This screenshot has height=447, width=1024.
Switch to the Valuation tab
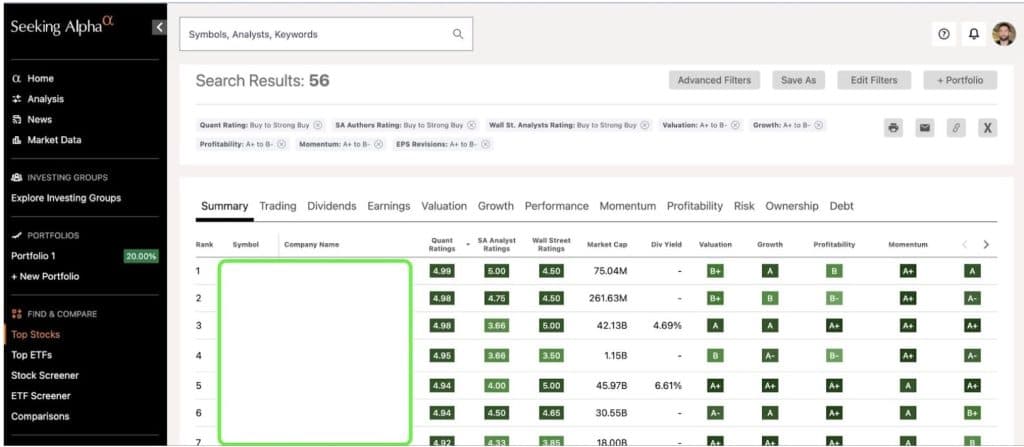coord(444,206)
